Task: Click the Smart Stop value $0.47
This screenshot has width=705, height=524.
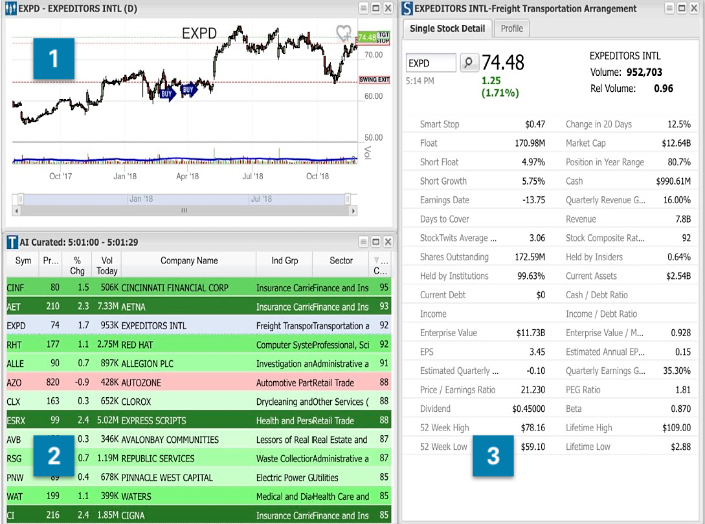Action: 535,124
